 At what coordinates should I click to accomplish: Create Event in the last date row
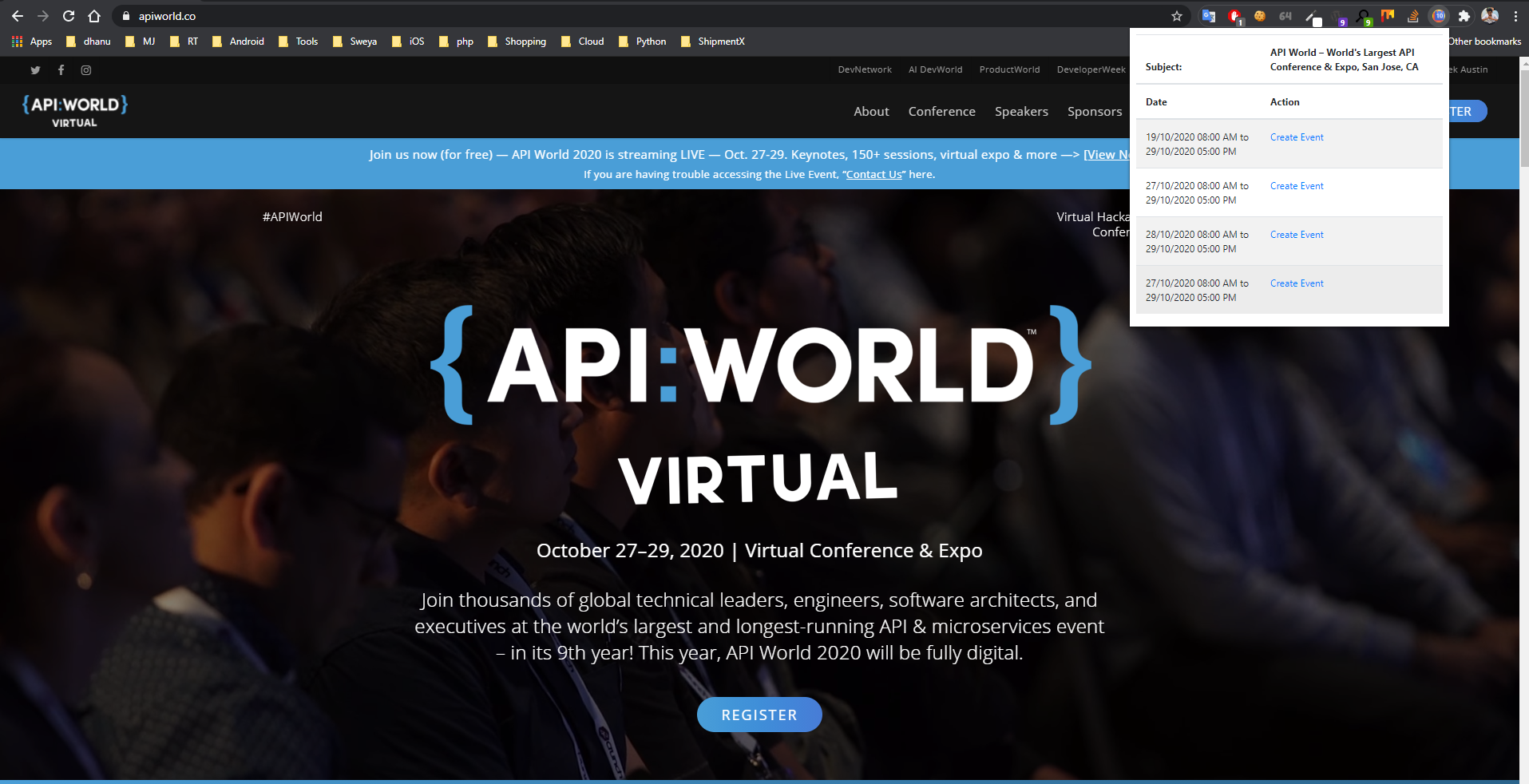pyautogui.click(x=1297, y=283)
